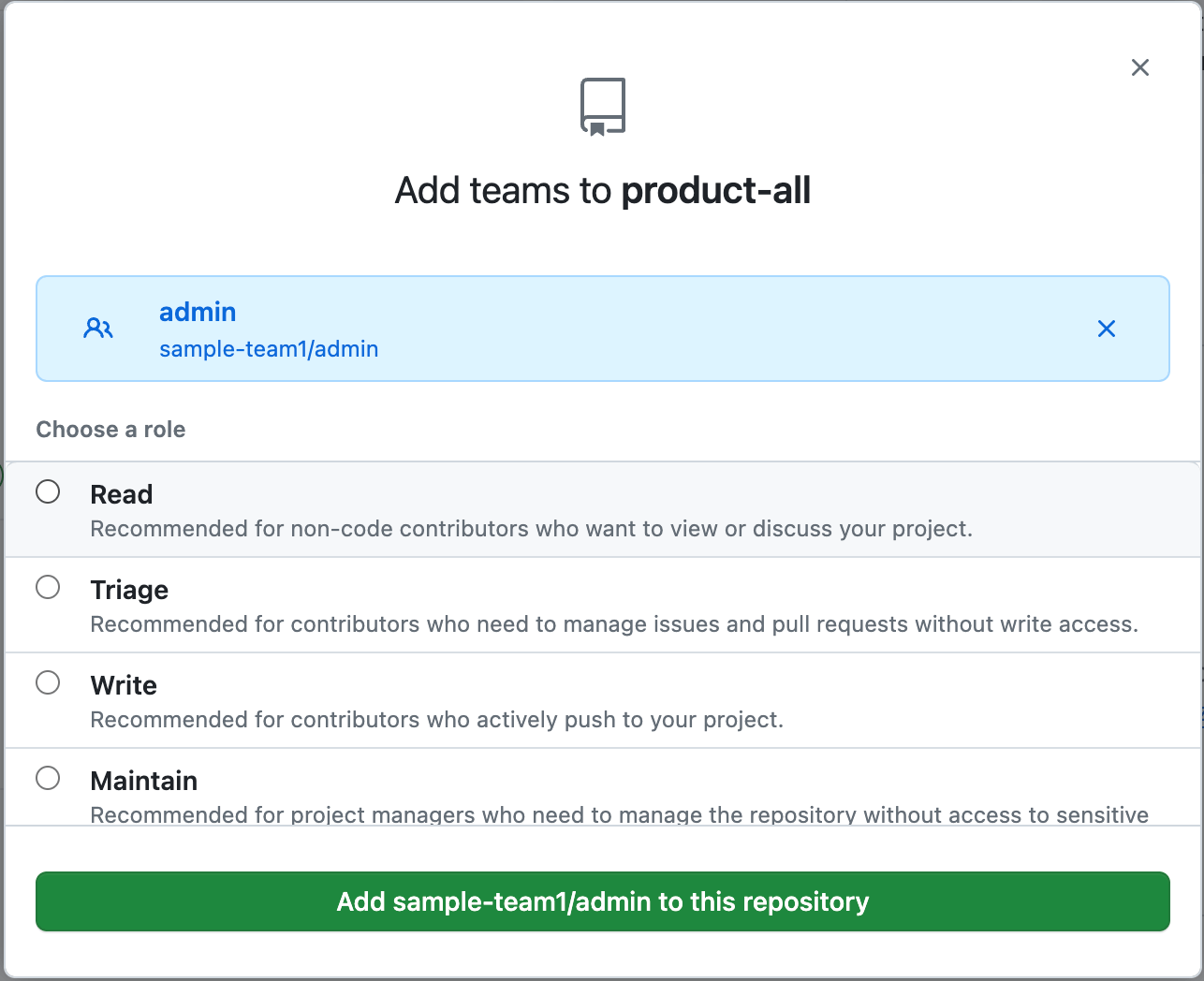Enable the Read radio button circle

click(48, 490)
